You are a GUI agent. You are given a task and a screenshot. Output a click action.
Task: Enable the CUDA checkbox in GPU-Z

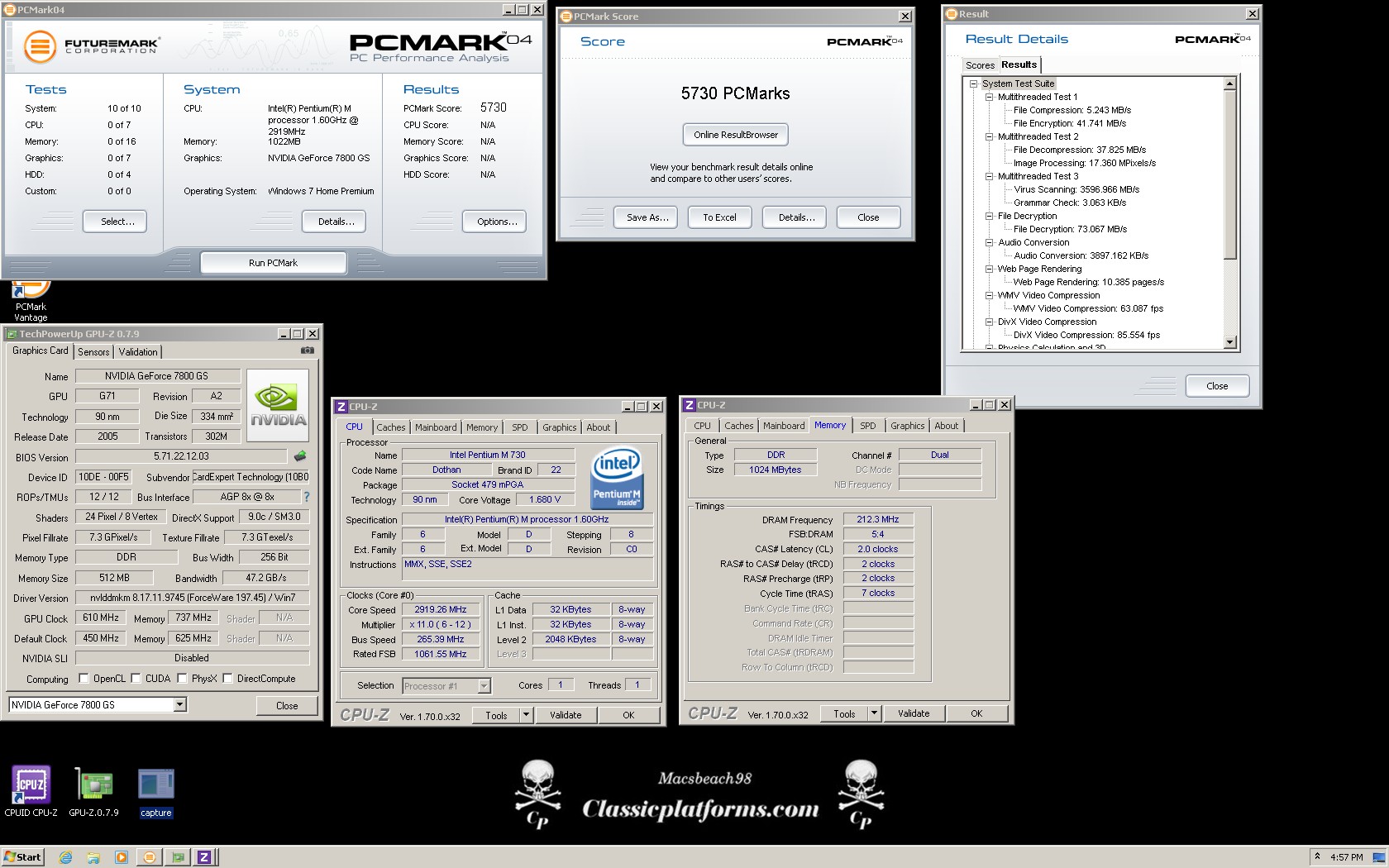point(136,679)
